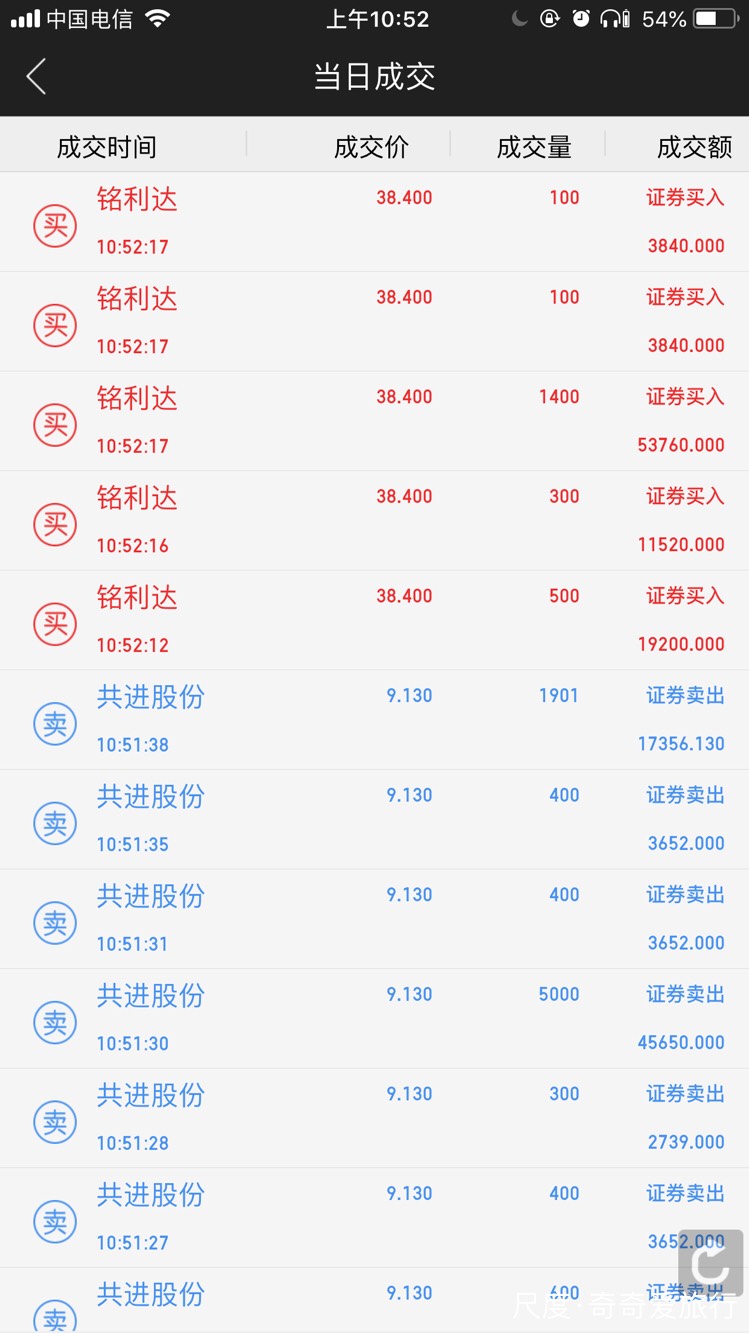Tap the buy icon beside the 10:52:12 trade
This screenshot has width=749, height=1333.
point(55,623)
